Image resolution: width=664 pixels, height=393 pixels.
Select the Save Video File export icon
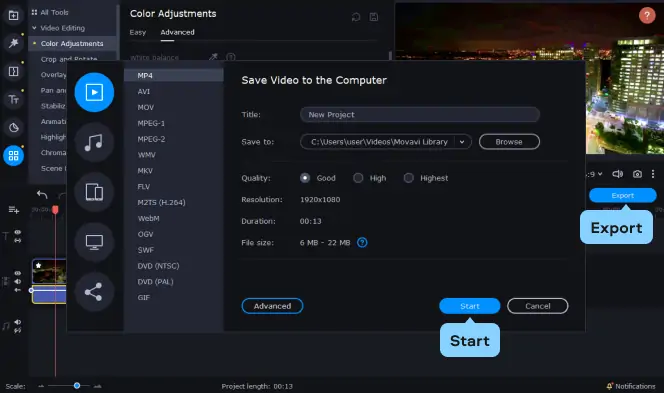[x=94, y=92]
